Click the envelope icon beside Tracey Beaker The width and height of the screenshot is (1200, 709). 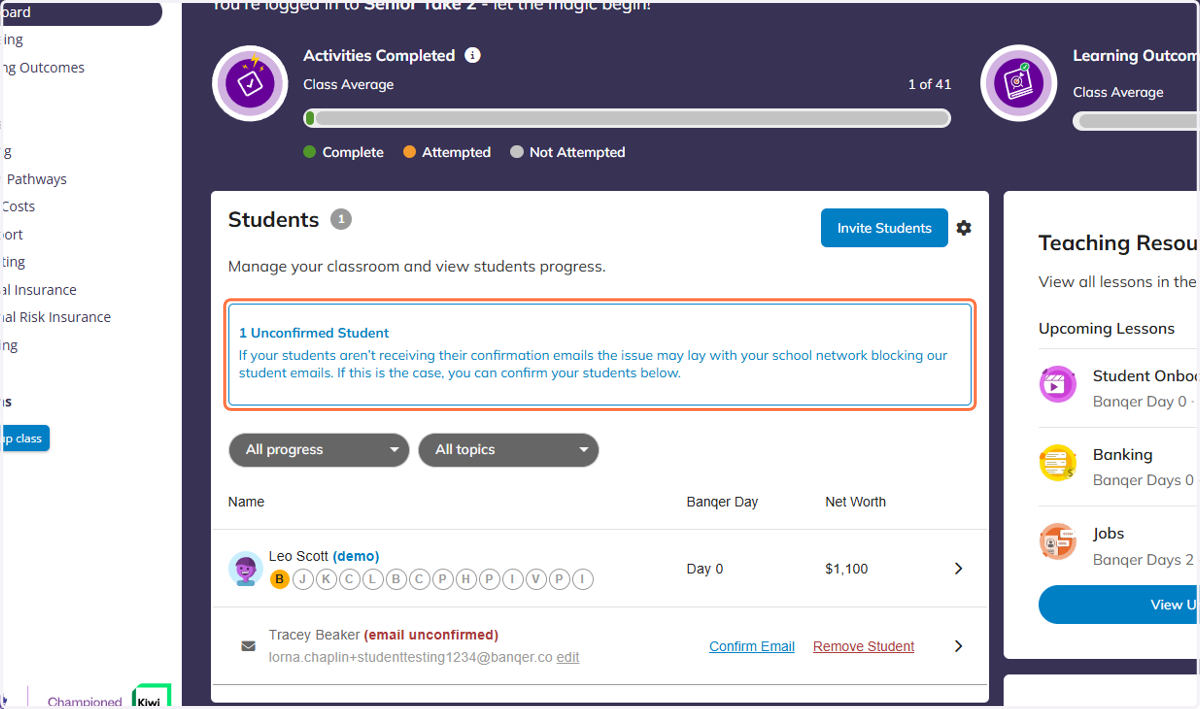pos(248,646)
